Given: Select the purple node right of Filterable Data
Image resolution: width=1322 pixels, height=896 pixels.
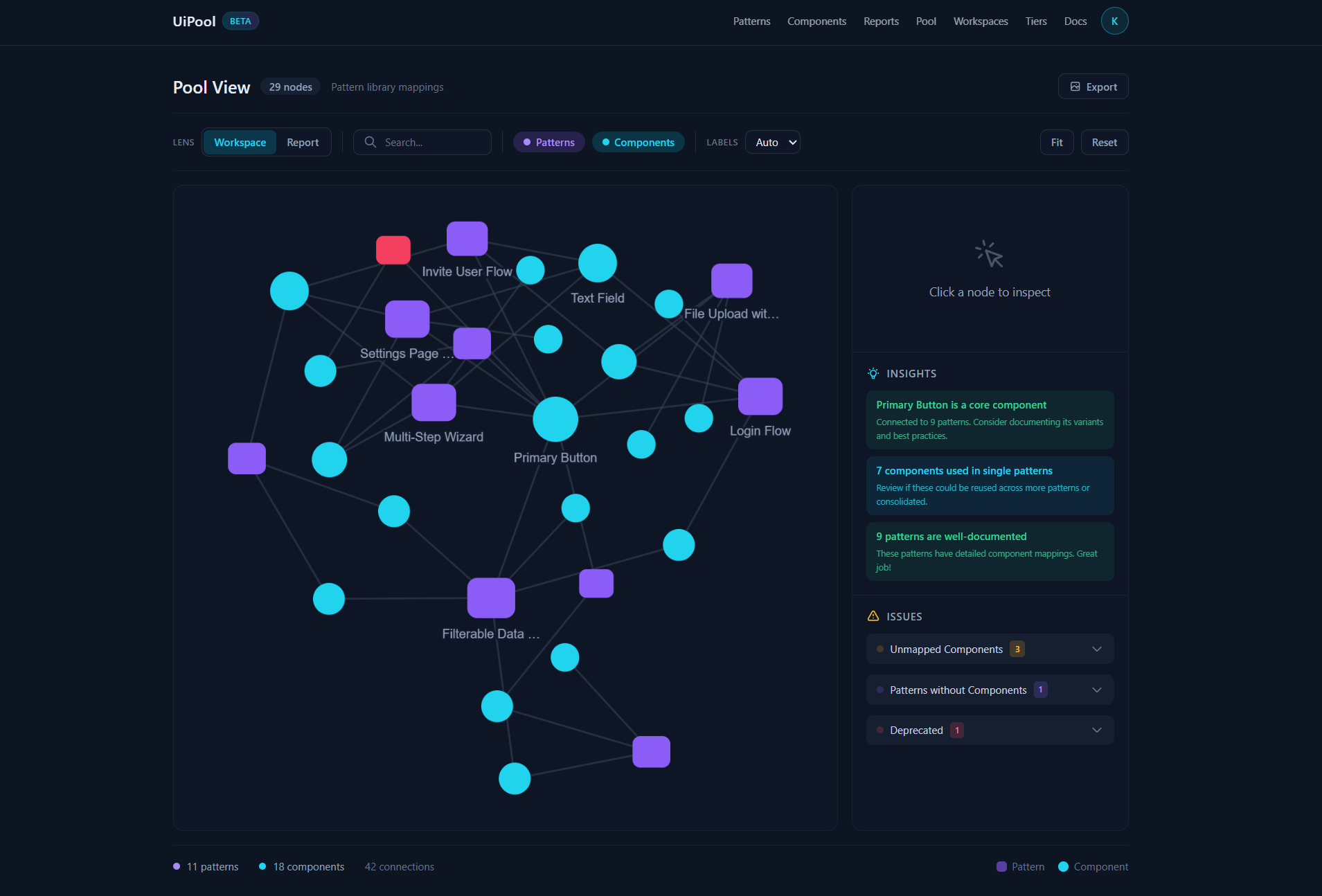Looking at the screenshot, I should pyautogui.click(x=596, y=583).
